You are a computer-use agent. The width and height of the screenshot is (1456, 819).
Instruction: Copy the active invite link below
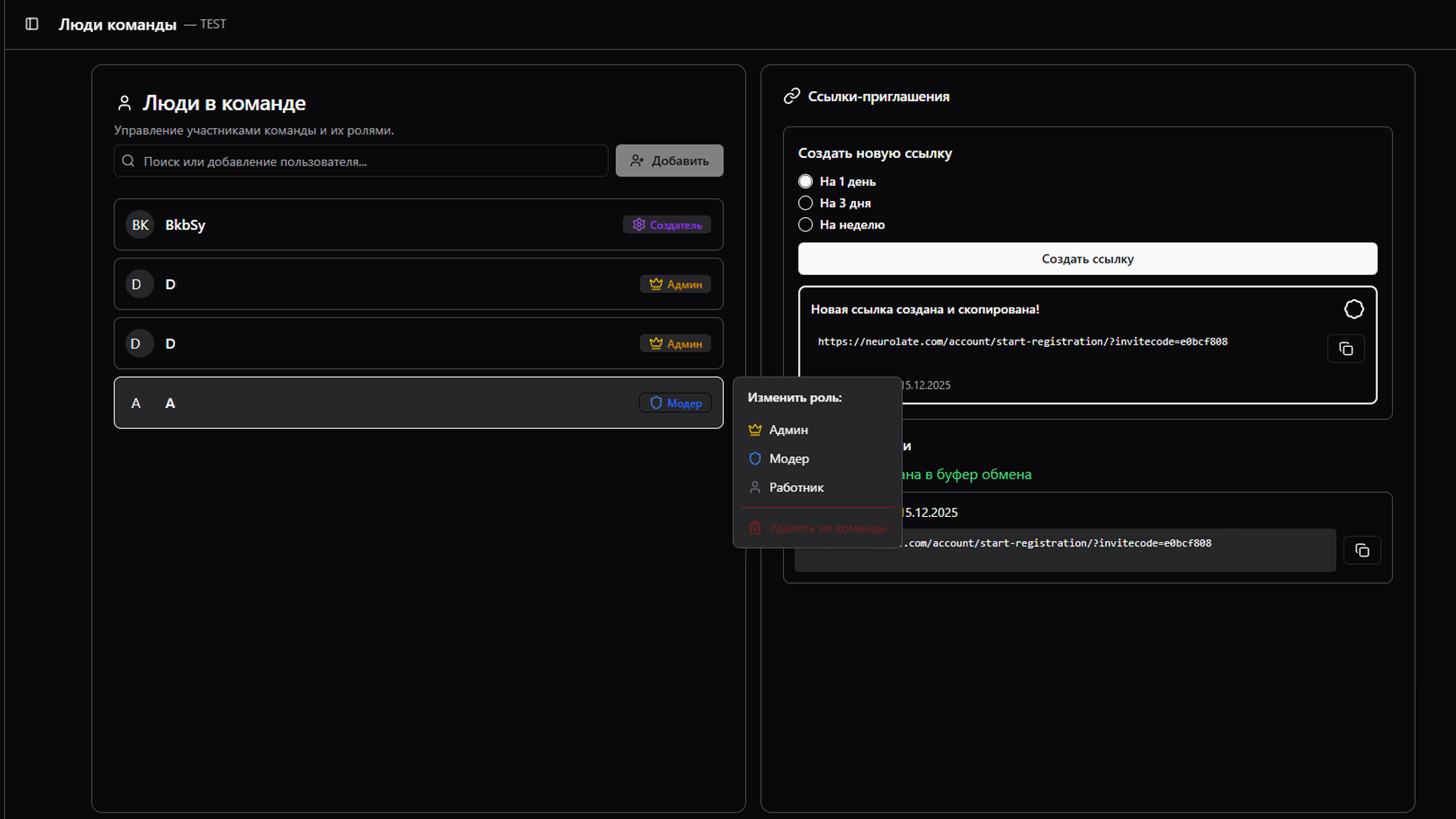1361,550
